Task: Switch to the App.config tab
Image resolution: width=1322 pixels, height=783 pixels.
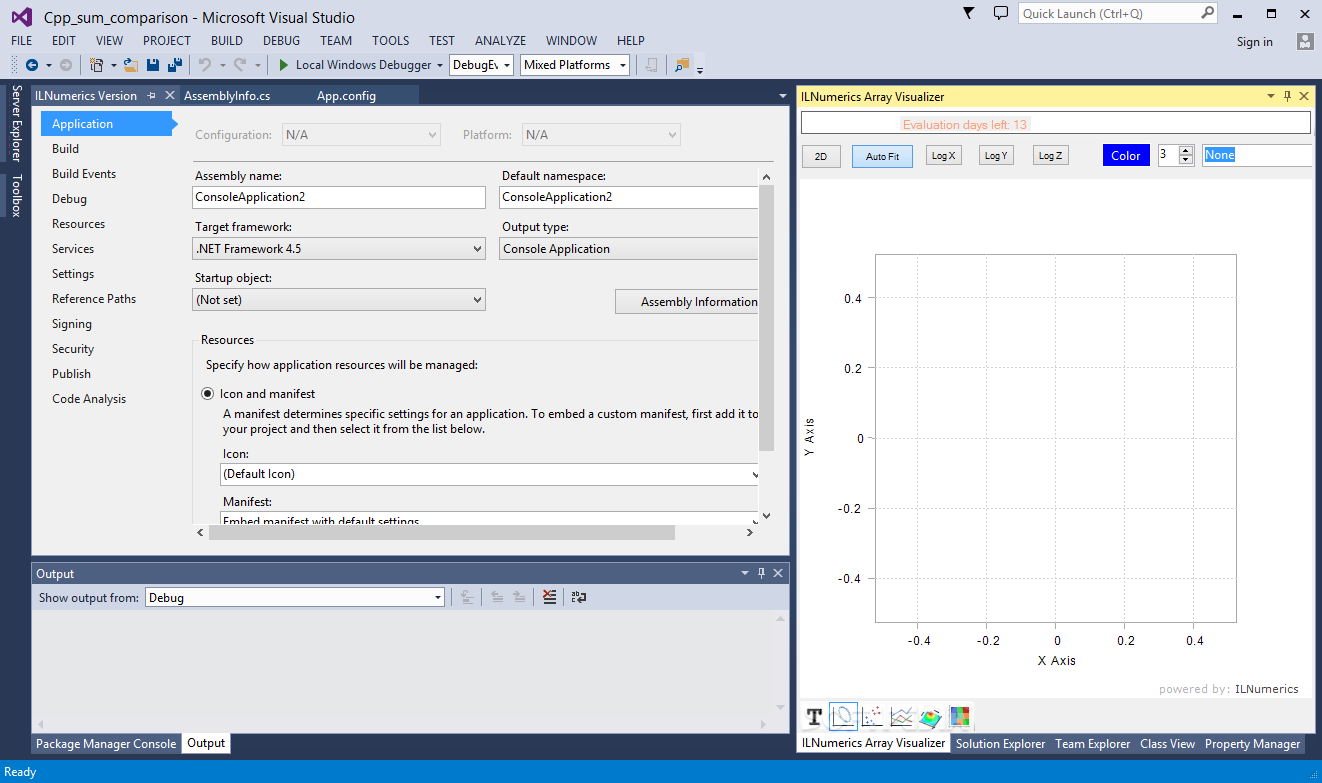Action: tap(346, 96)
